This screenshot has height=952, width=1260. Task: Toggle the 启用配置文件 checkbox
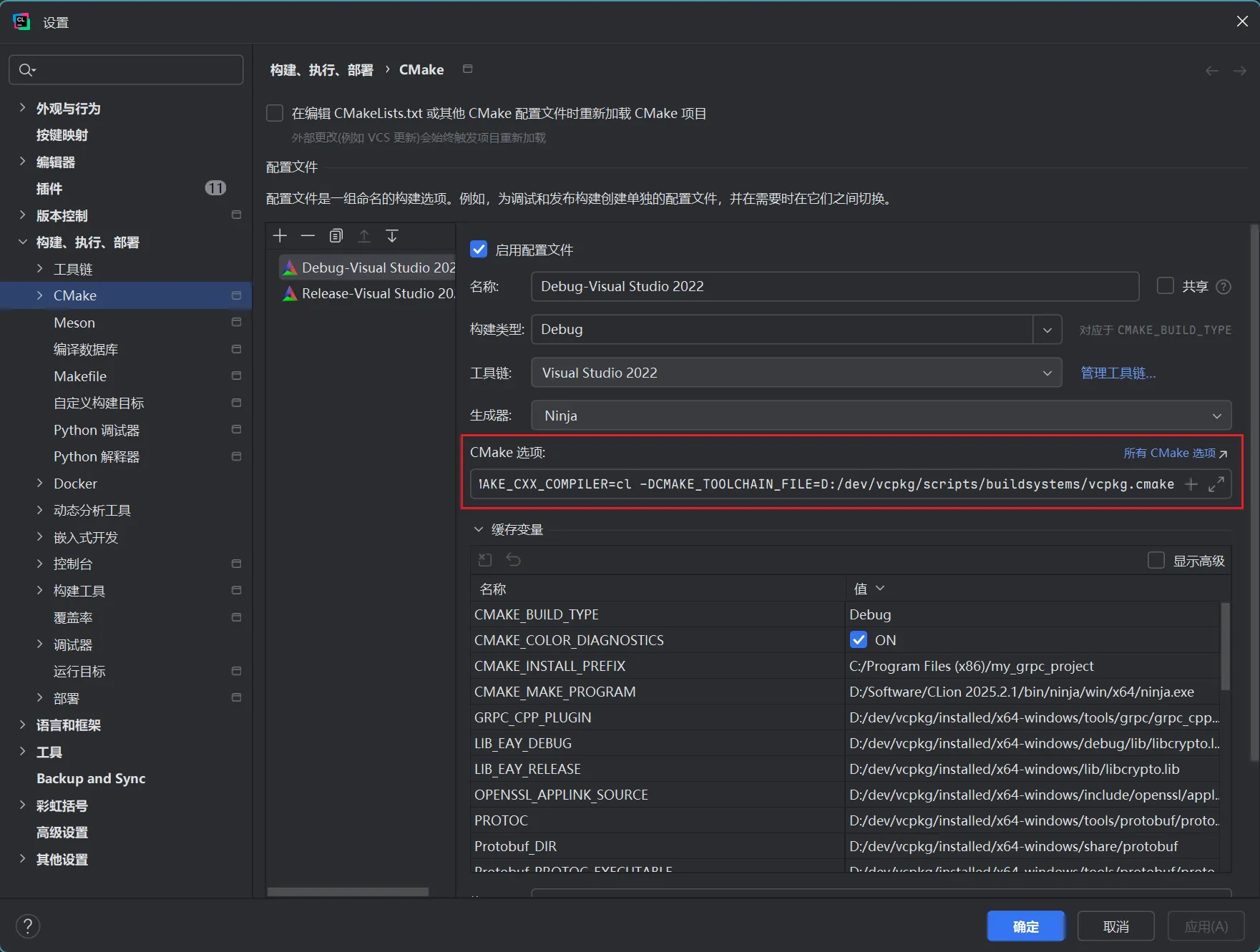point(479,250)
